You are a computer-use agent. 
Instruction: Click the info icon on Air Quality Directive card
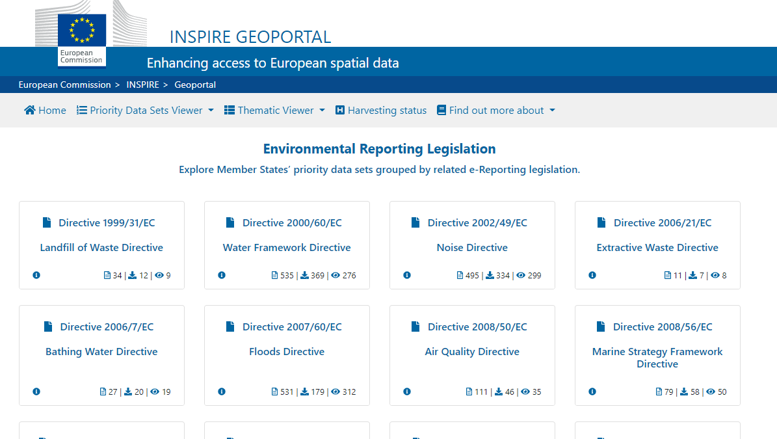[x=407, y=392]
